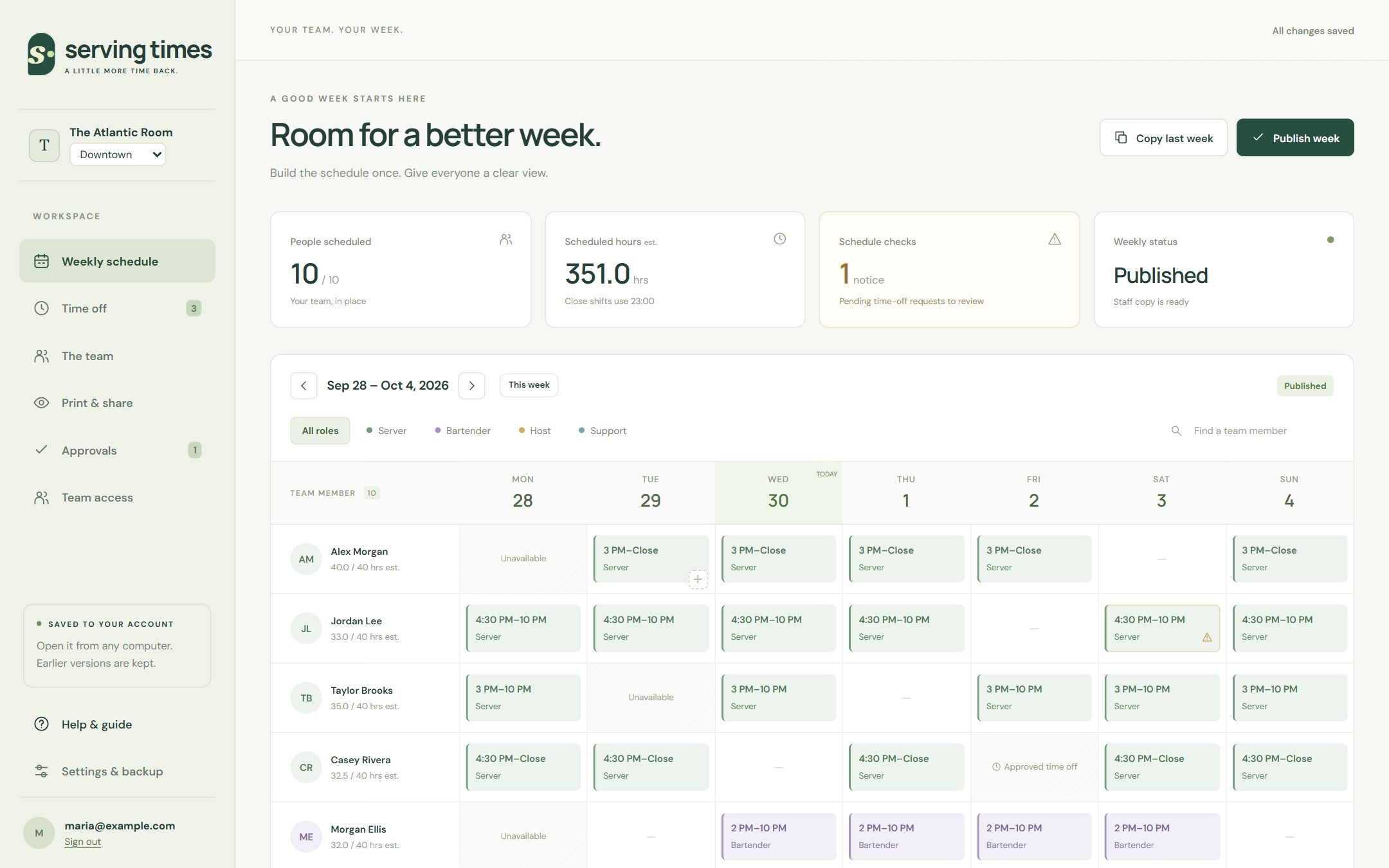Click the Print & share eye icon
Screen dimensions: 1389x868
pos(41,402)
